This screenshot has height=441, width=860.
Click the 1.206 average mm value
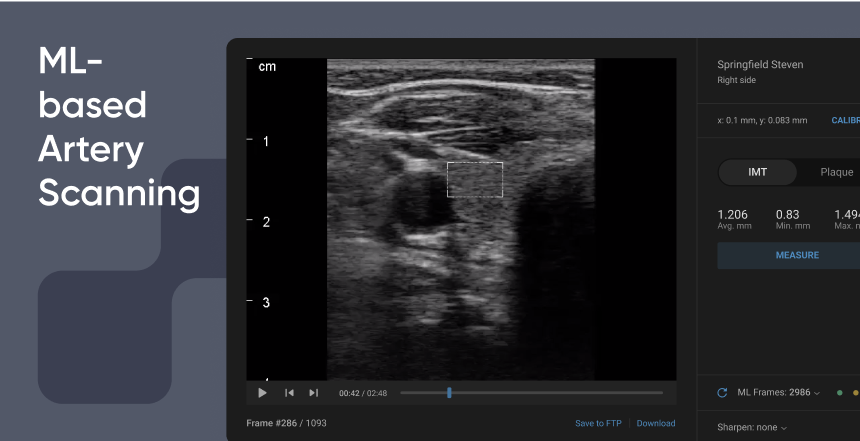point(733,214)
